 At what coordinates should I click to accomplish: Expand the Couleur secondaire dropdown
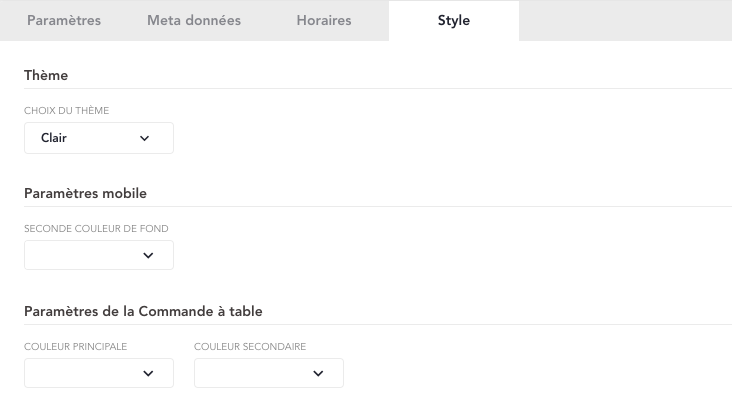coord(269,373)
